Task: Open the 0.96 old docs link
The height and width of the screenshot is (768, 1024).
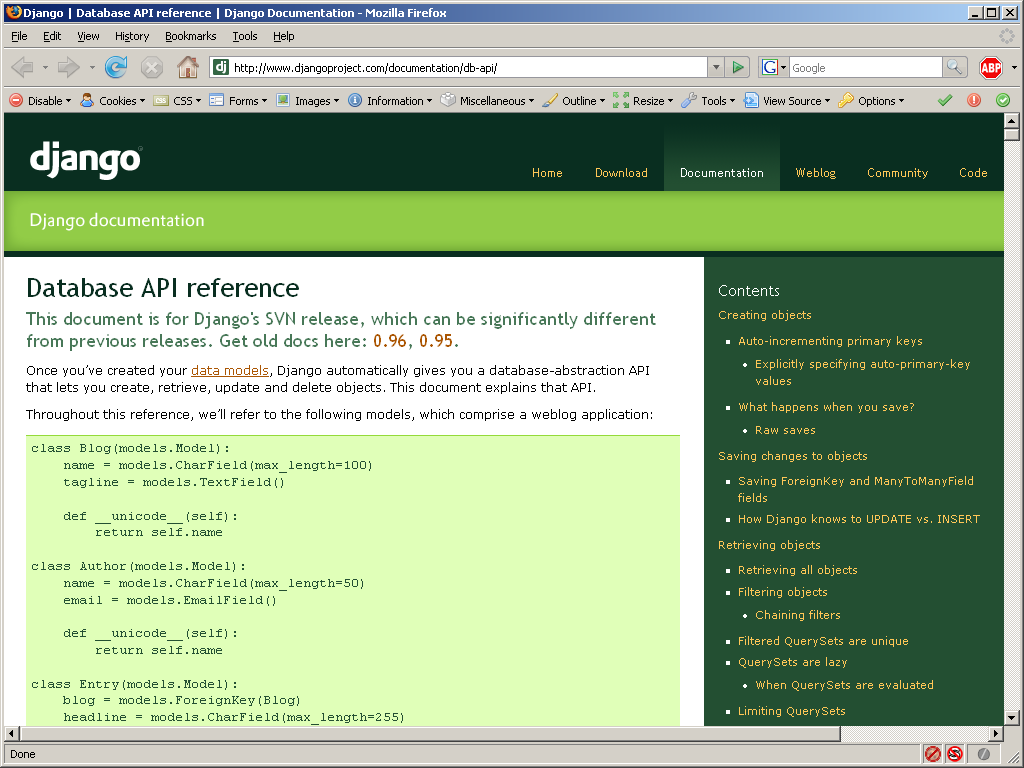Action: coord(392,341)
